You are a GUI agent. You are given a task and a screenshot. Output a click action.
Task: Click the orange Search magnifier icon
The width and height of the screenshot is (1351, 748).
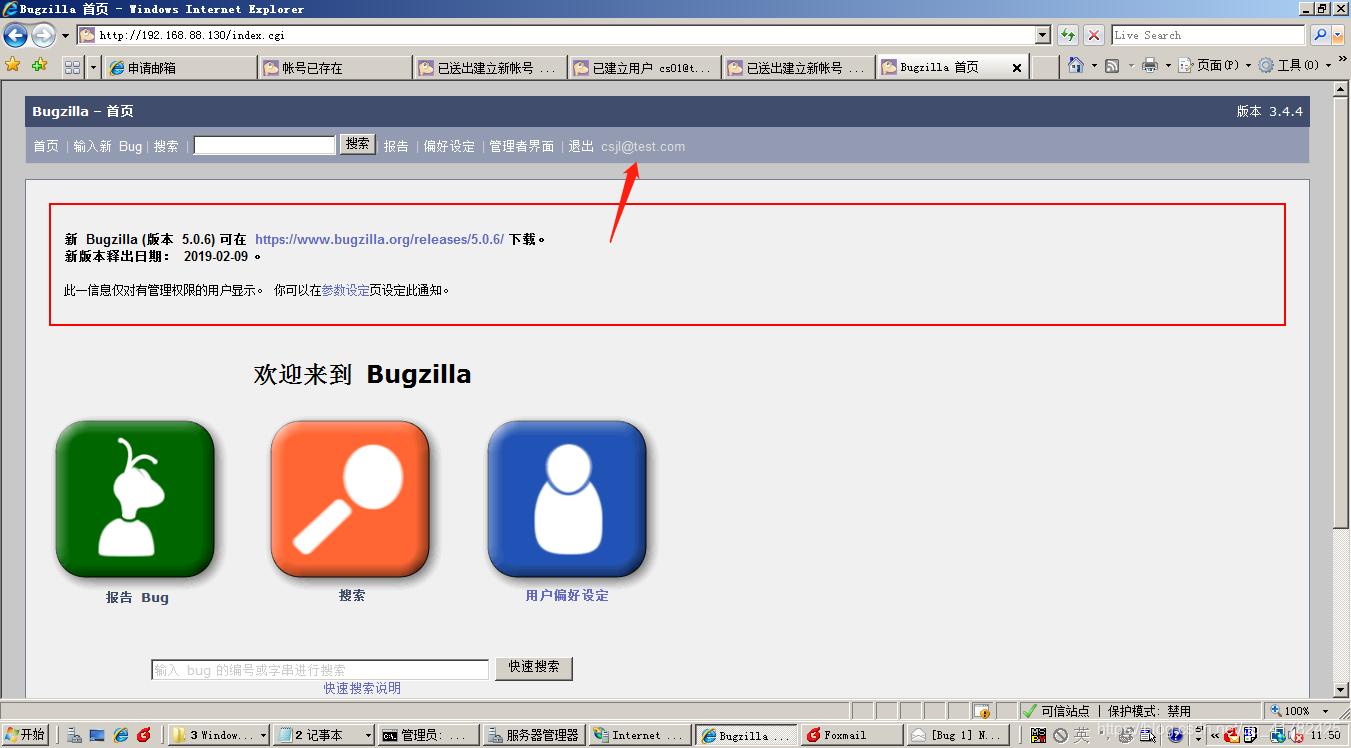coord(350,499)
